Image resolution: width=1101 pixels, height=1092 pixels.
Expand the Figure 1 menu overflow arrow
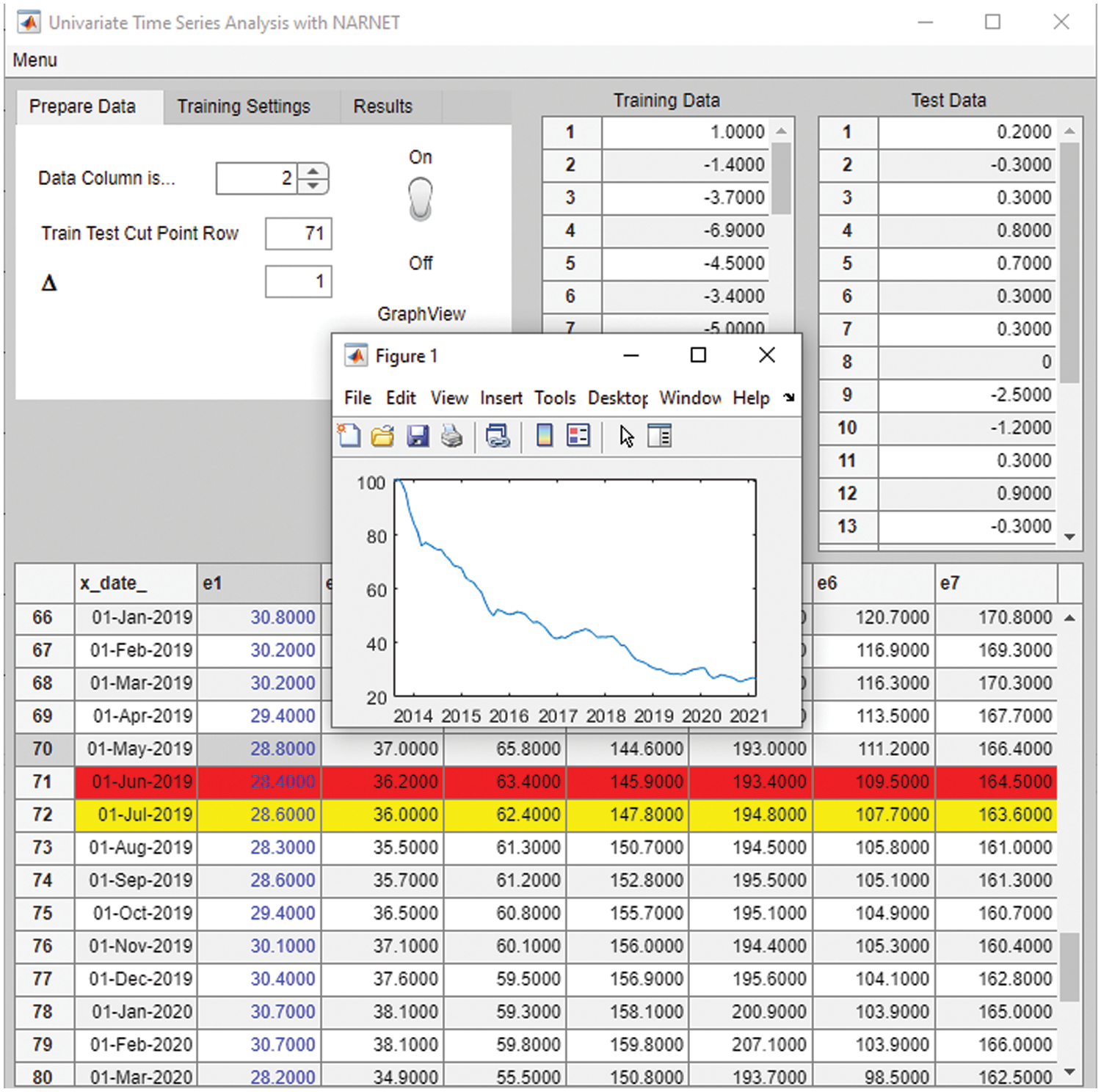click(x=788, y=398)
